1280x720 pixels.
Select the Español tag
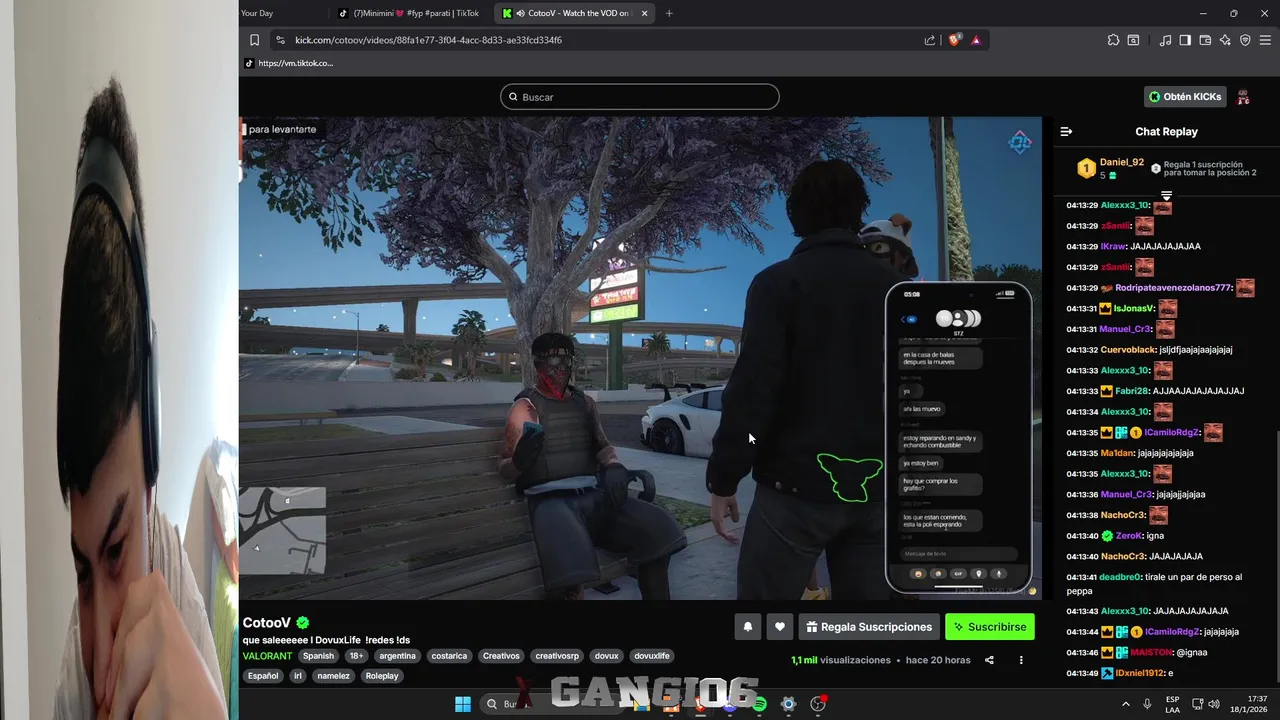coord(263,676)
